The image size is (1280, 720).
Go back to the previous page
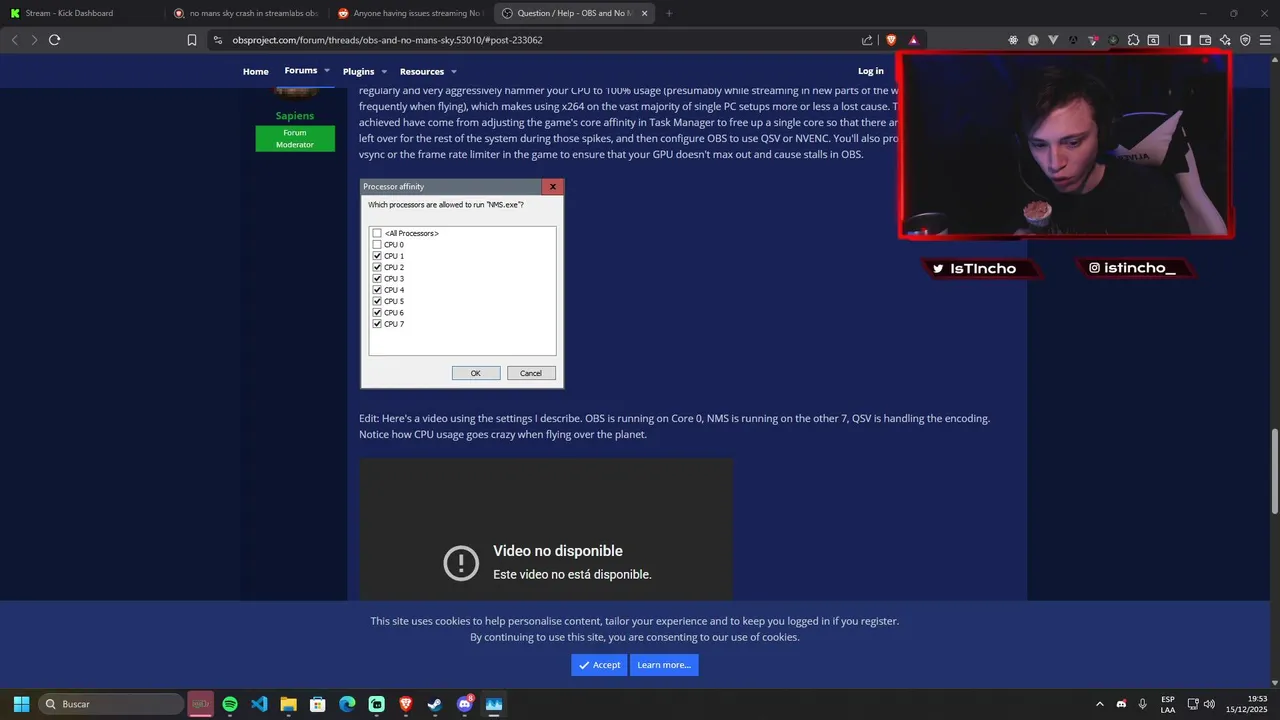click(x=14, y=40)
